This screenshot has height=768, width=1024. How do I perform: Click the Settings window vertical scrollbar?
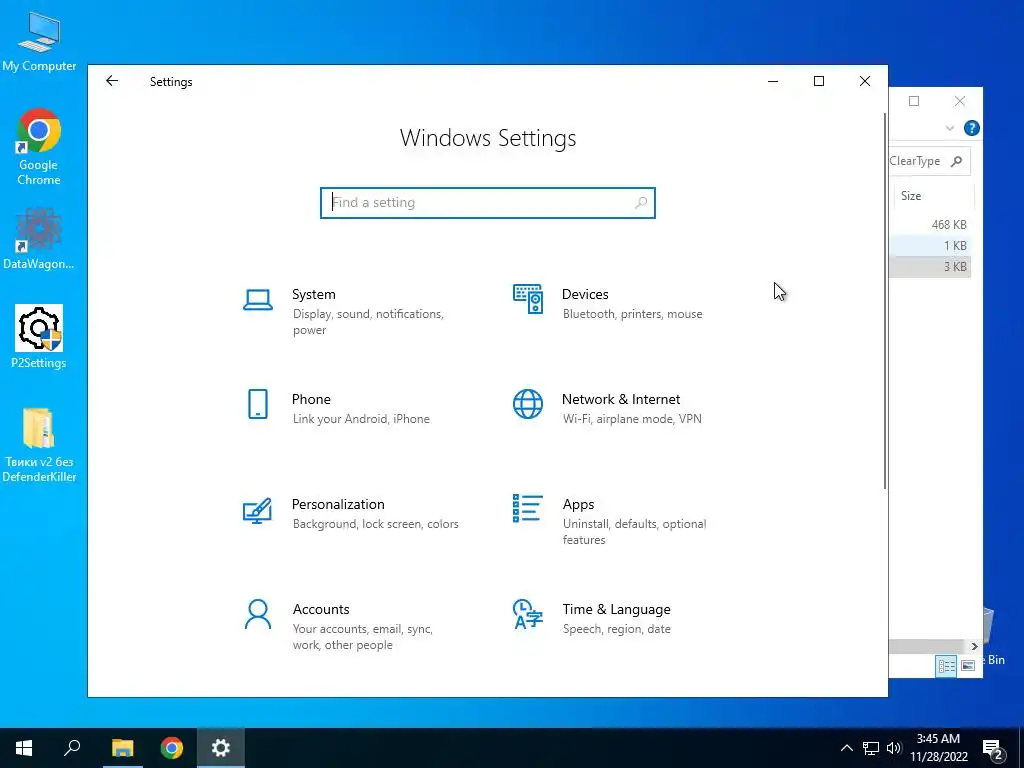pos(885,300)
